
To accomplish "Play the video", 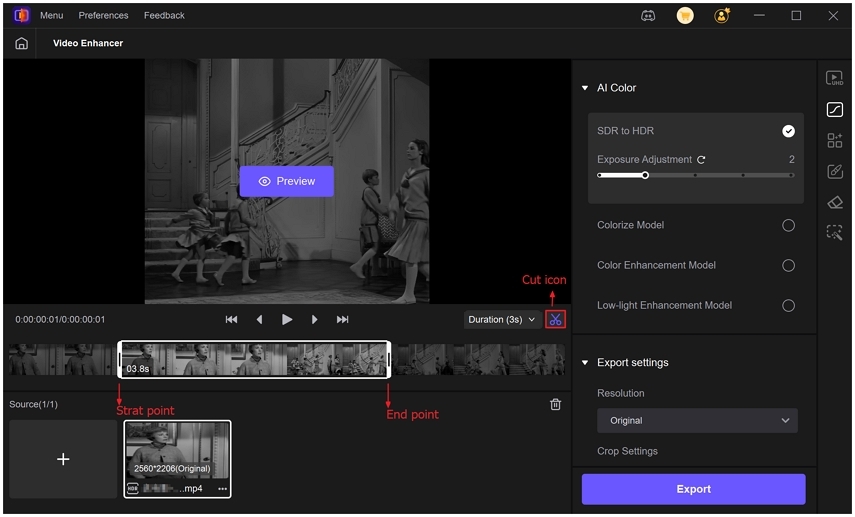I will 287,320.
